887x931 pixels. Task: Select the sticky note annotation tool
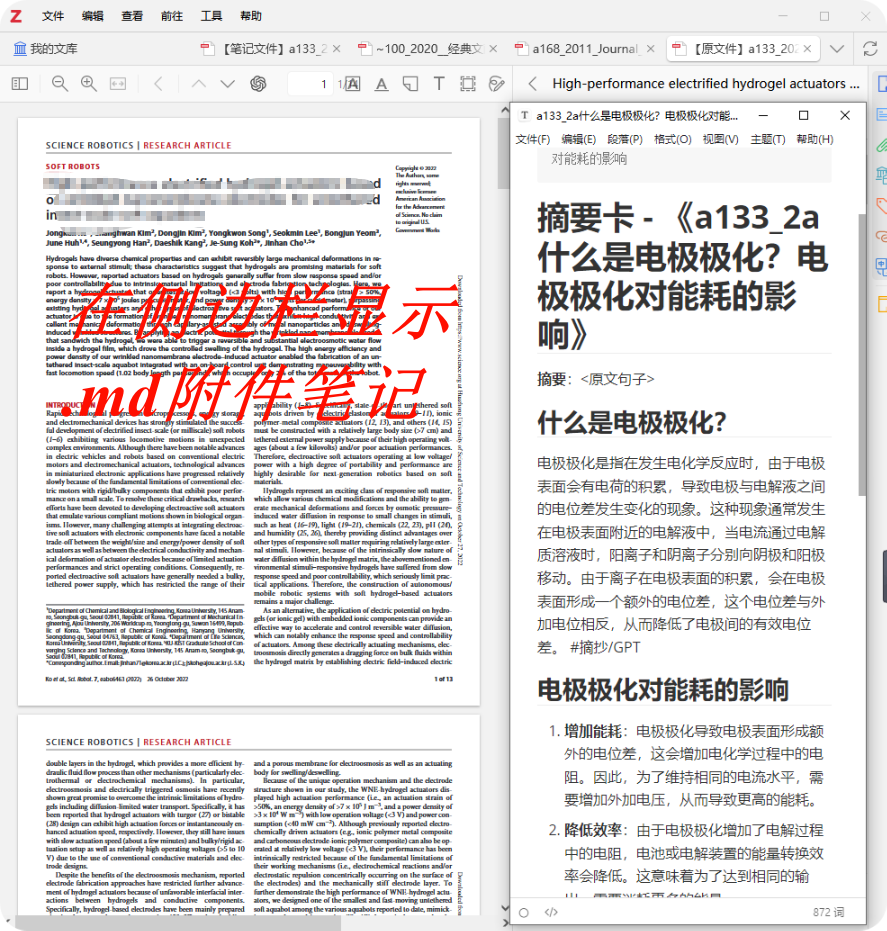point(410,84)
